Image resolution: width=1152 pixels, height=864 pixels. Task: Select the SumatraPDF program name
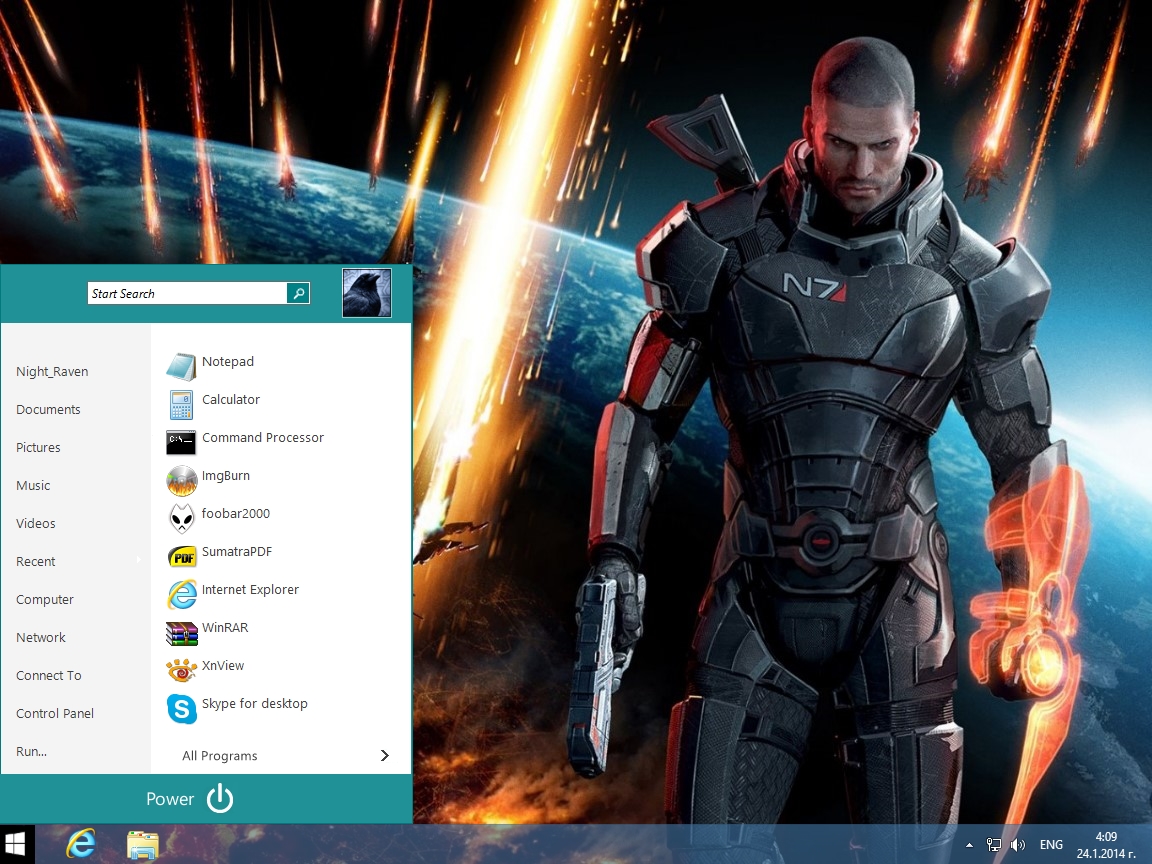point(237,552)
